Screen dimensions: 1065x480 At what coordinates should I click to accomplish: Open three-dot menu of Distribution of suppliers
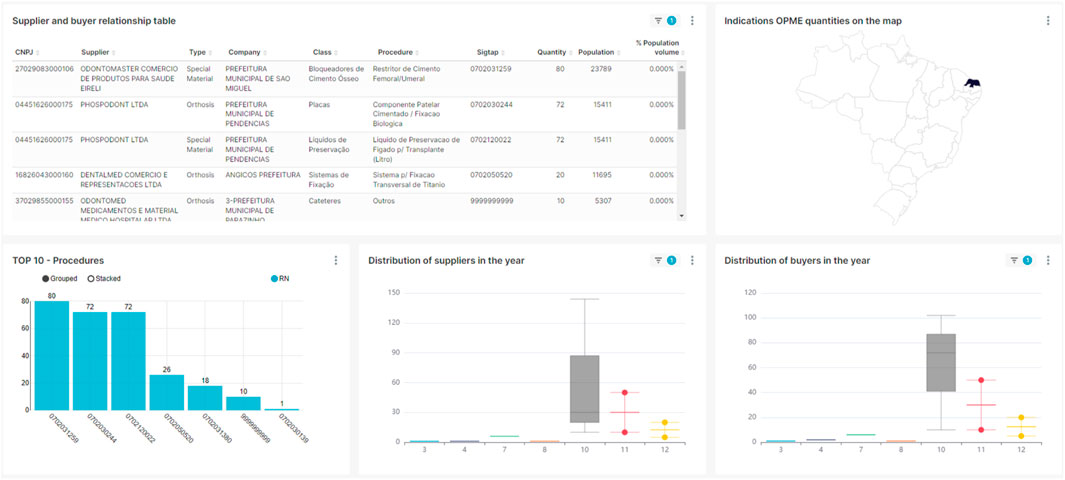692,260
